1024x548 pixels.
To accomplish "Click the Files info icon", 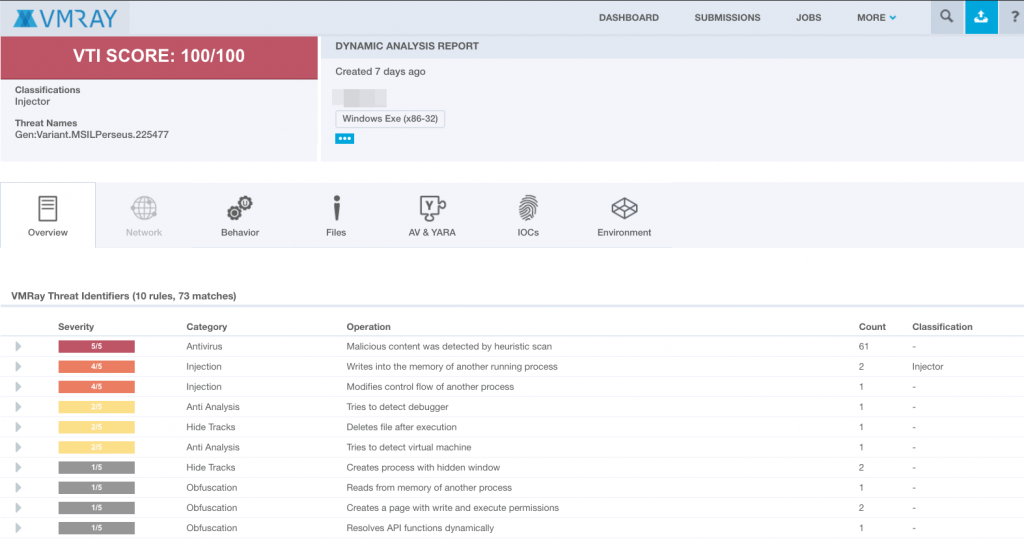I will point(336,208).
